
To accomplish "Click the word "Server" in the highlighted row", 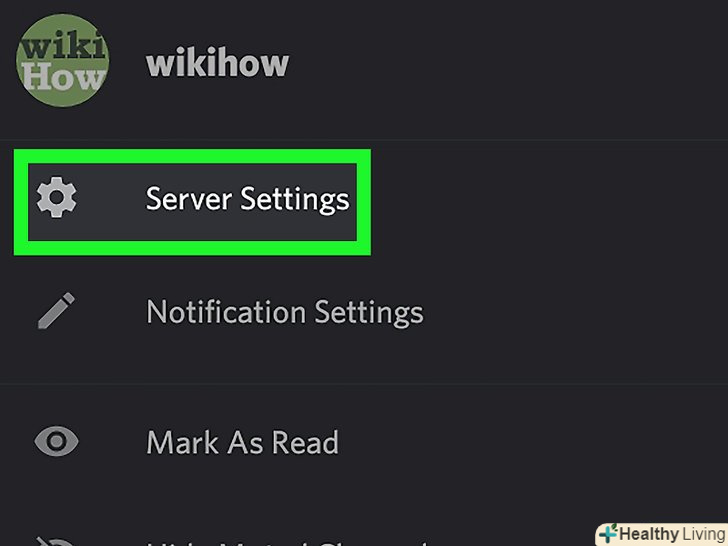I will (x=189, y=199).
